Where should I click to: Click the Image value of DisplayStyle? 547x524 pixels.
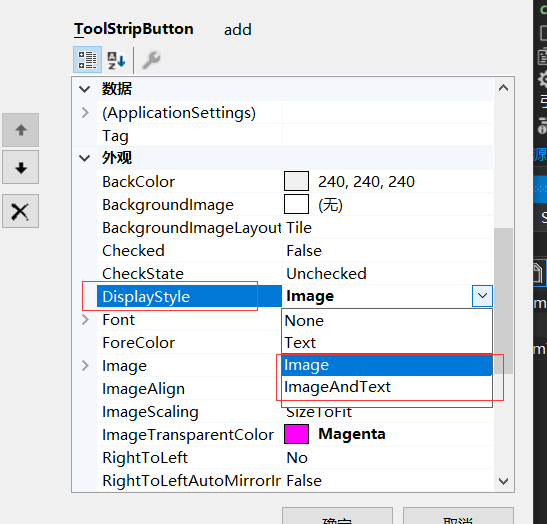pos(310,296)
